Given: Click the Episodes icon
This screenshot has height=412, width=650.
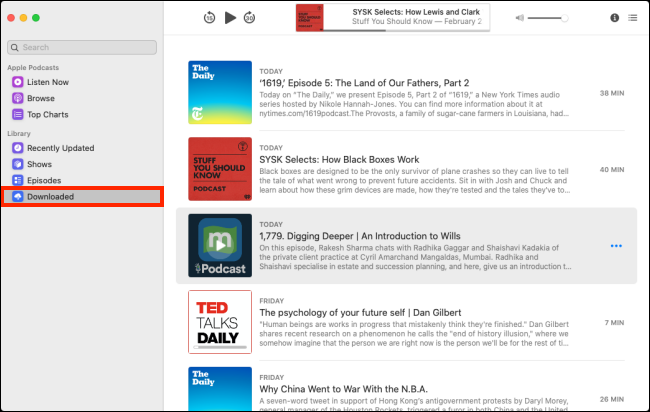Looking at the screenshot, I should tap(17, 180).
